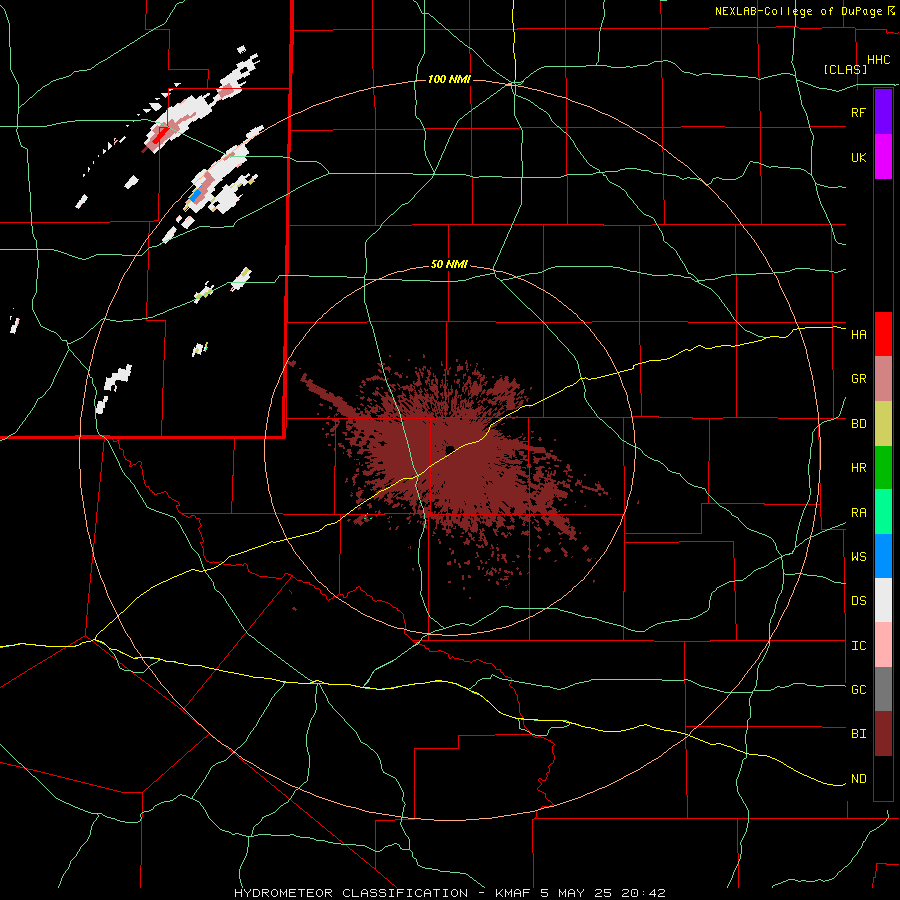Click the red hail pixel in northwest storm

161,134
